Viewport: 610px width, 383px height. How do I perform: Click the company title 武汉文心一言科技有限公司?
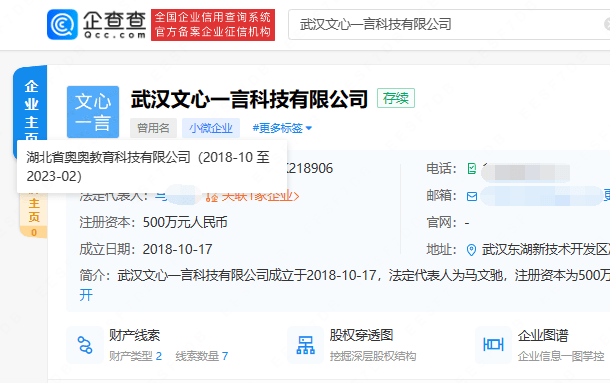(249, 99)
